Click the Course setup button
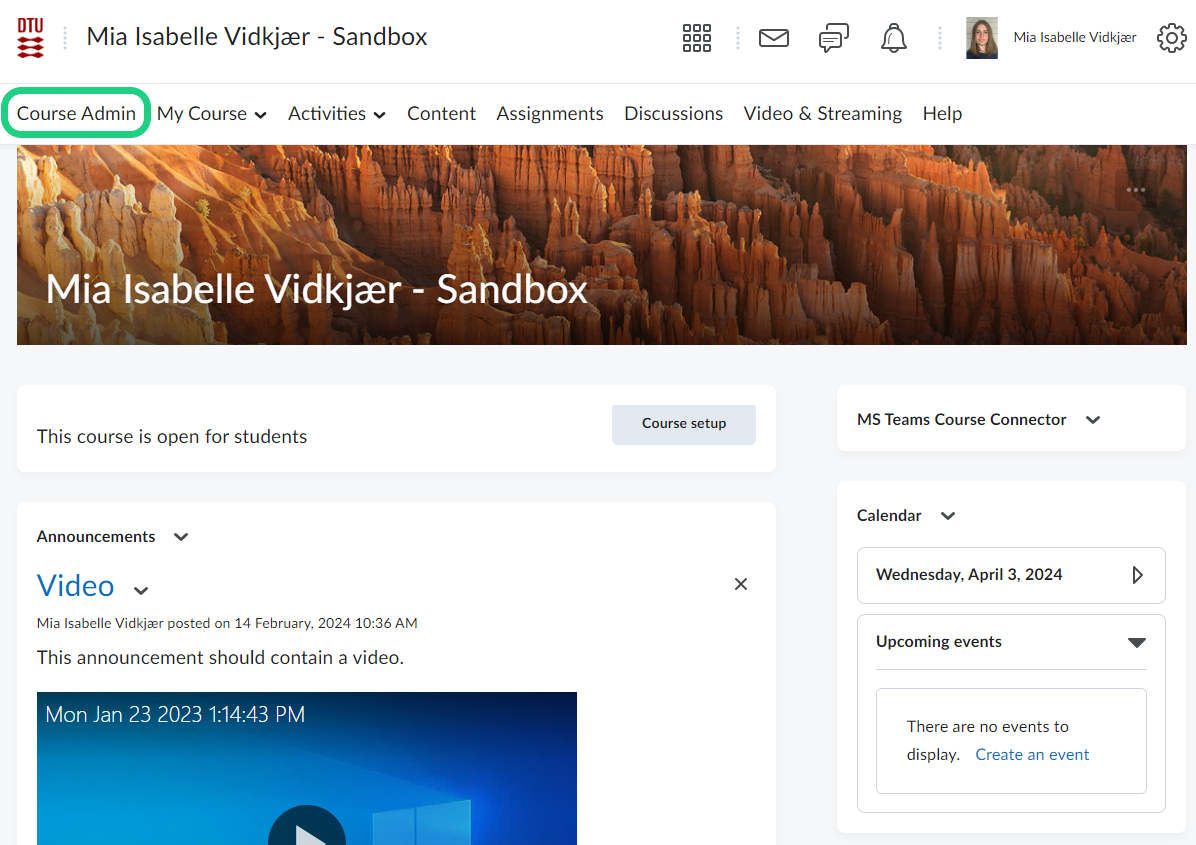Screen dimensions: 1196x845 click(684, 424)
